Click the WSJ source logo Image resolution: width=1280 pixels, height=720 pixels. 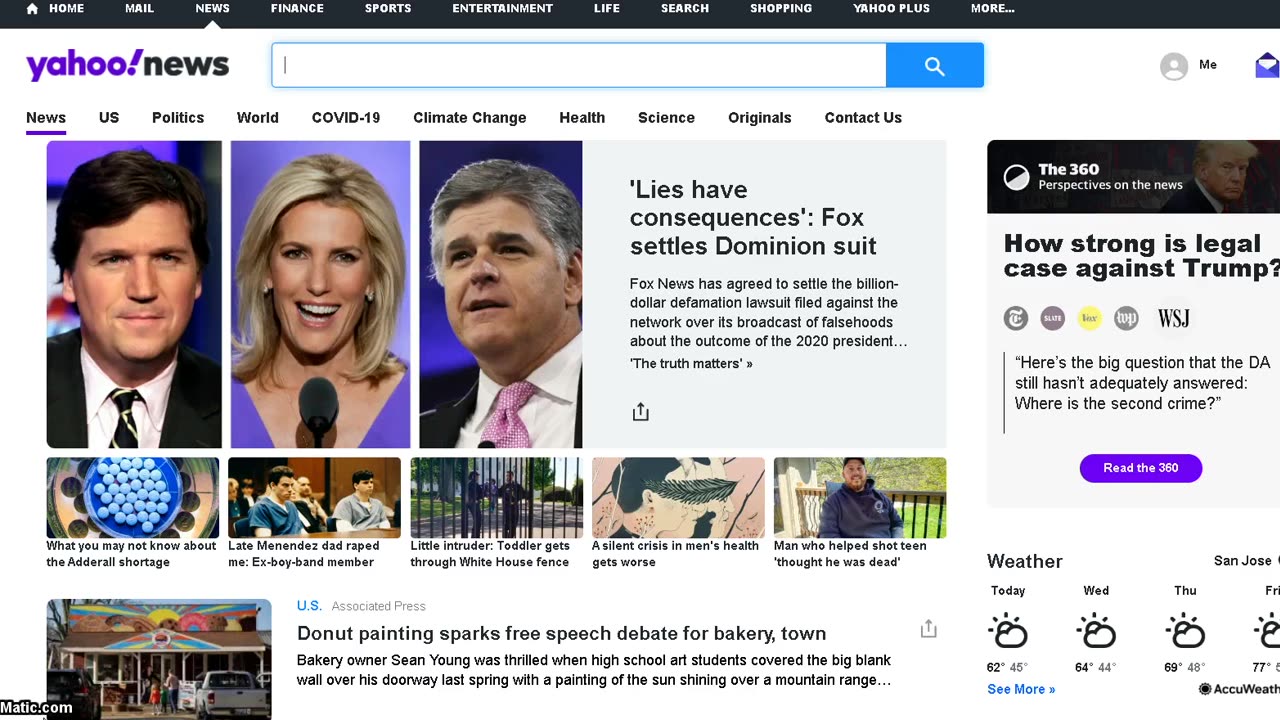[1173, 318]
